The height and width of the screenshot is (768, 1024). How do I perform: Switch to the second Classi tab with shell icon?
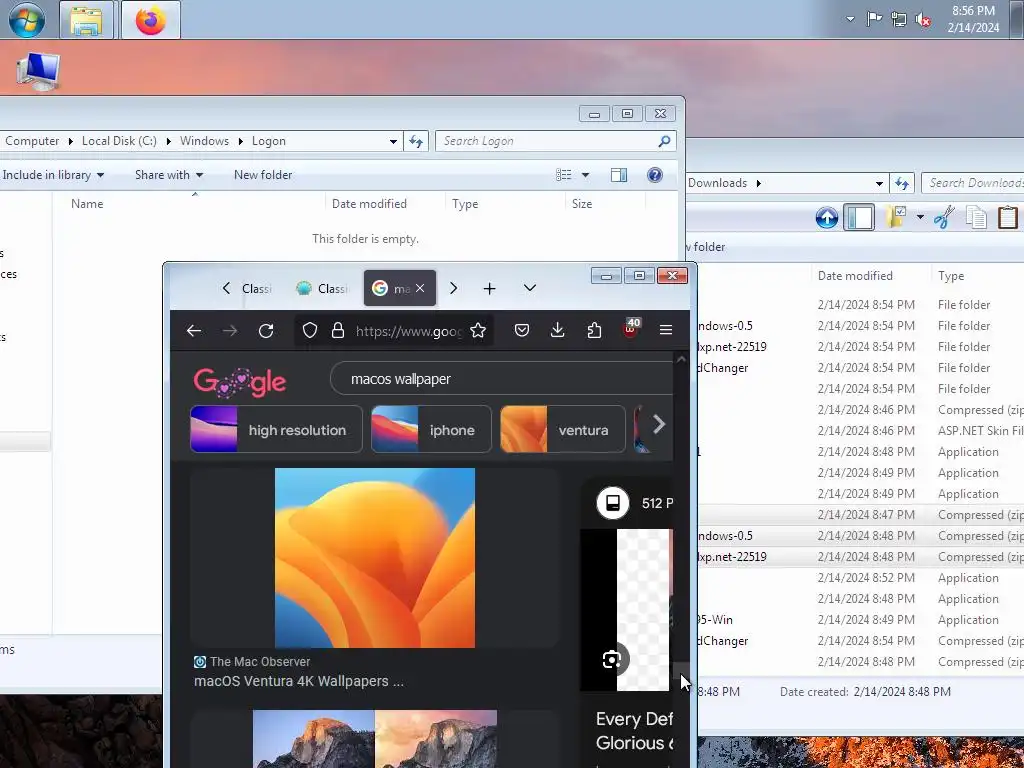323,289
